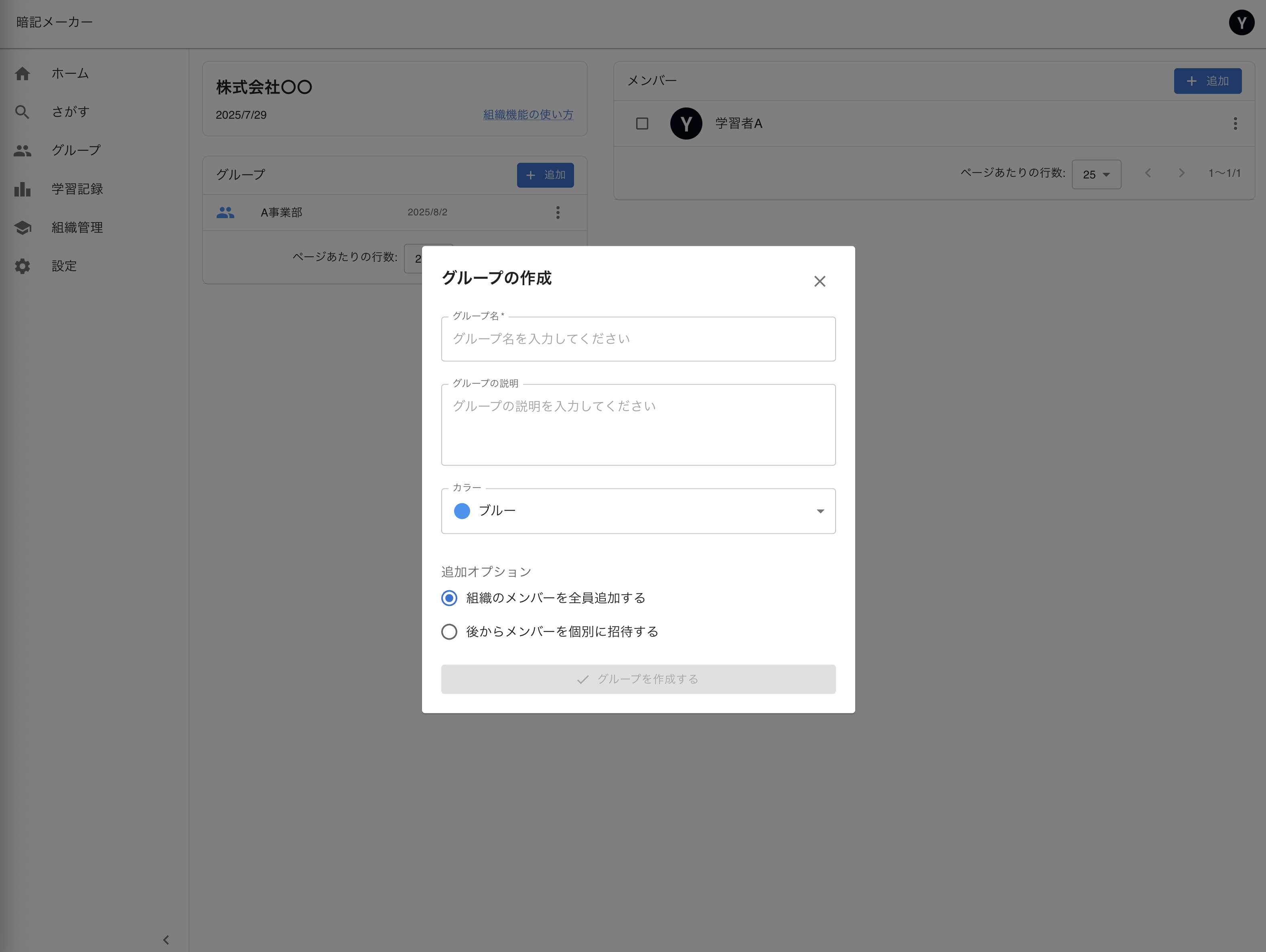Screen dimensions: 1266x952
Task: Click the settings gear icon
Action: click(22, 266)
